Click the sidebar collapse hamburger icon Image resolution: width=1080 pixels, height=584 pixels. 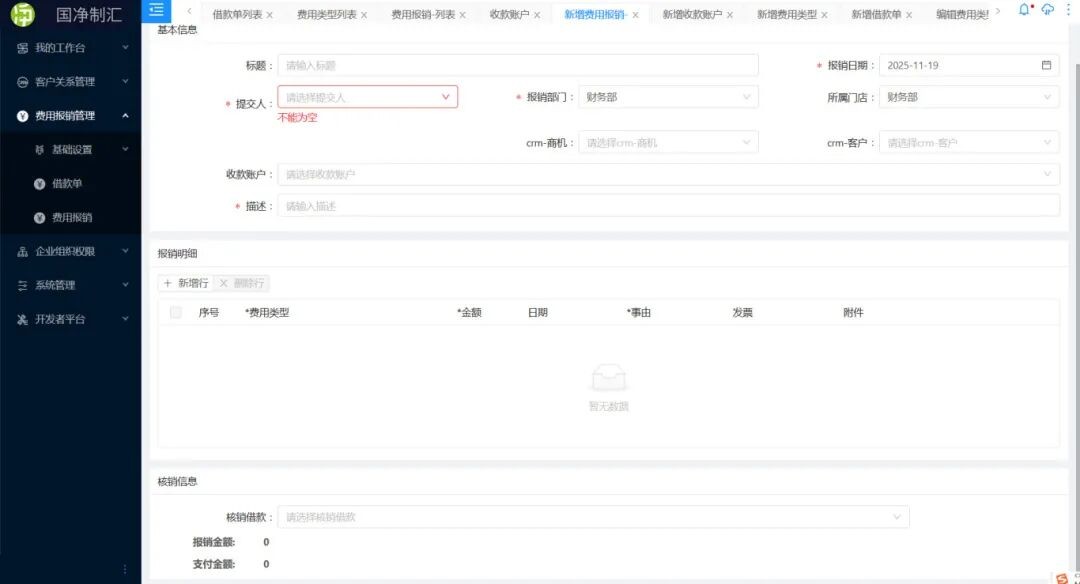[x=156, y=10]
